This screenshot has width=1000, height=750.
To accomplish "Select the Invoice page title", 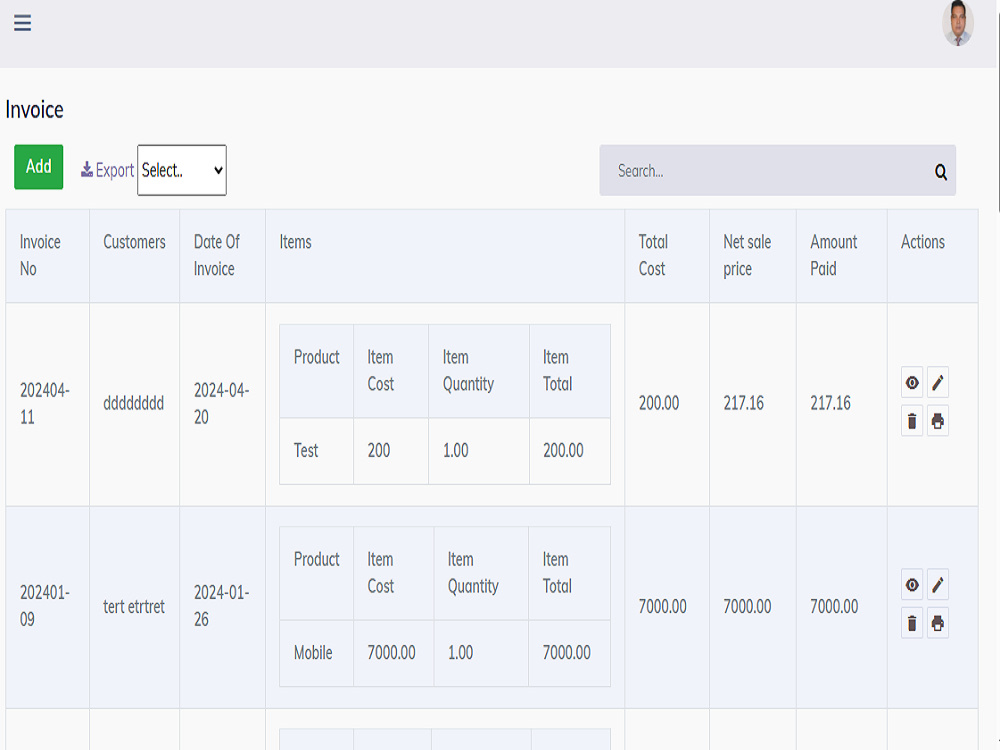I will 35,110.
